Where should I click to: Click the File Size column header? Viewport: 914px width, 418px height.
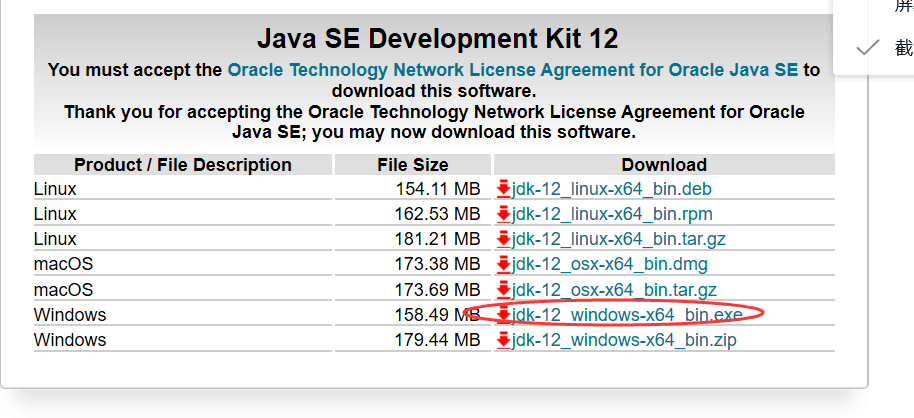[x=413, y=165]
